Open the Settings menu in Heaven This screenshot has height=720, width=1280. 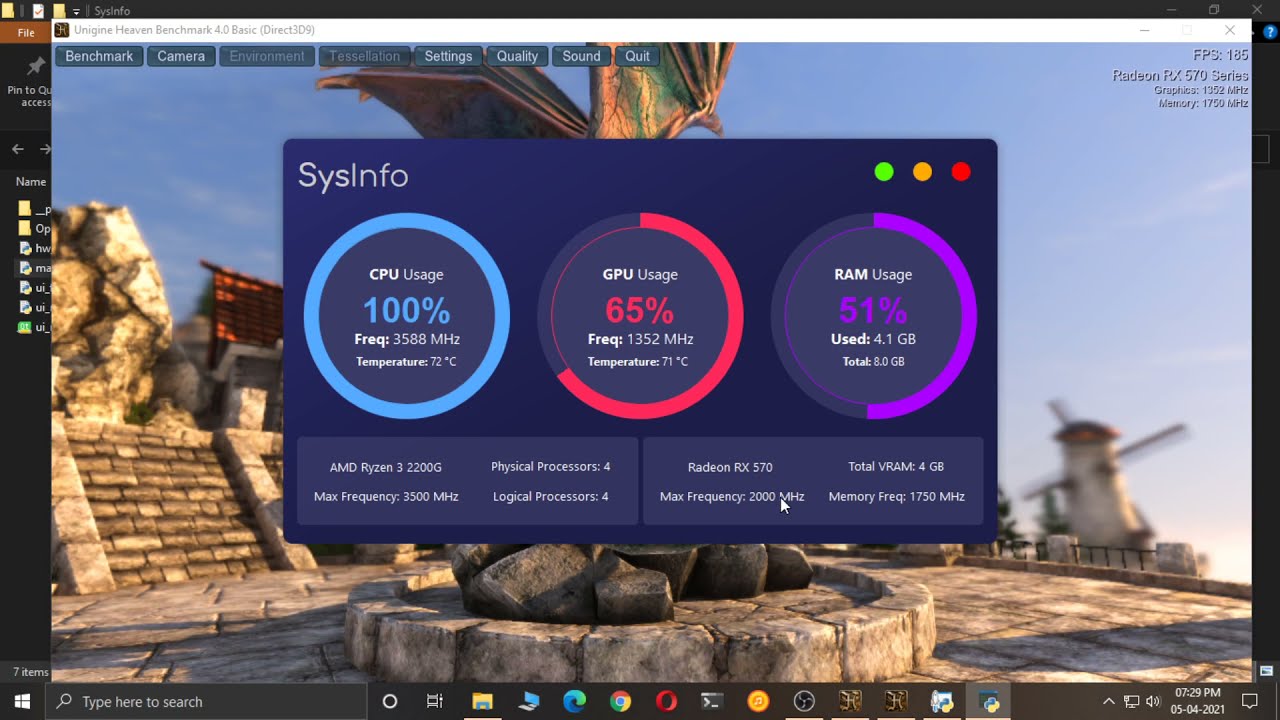click(448, 56)
